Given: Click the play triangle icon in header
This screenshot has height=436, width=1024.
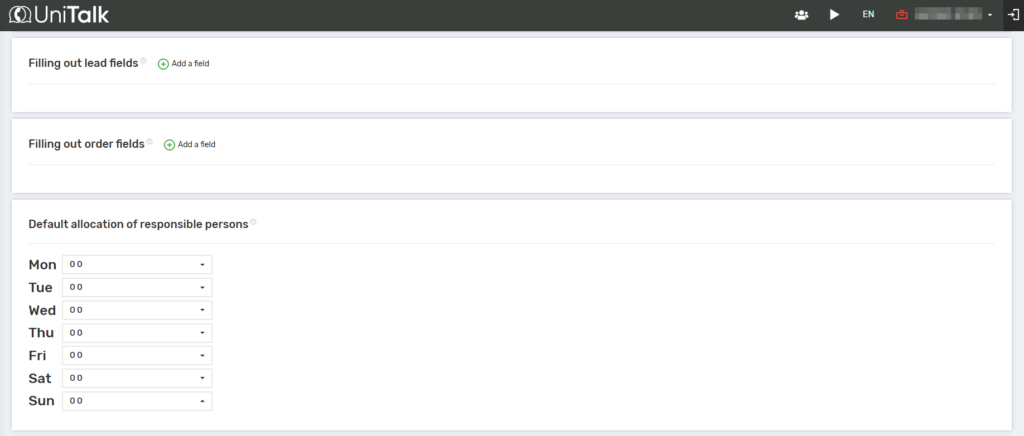Looking at the screenshot, I should click(x=834, y=15).
